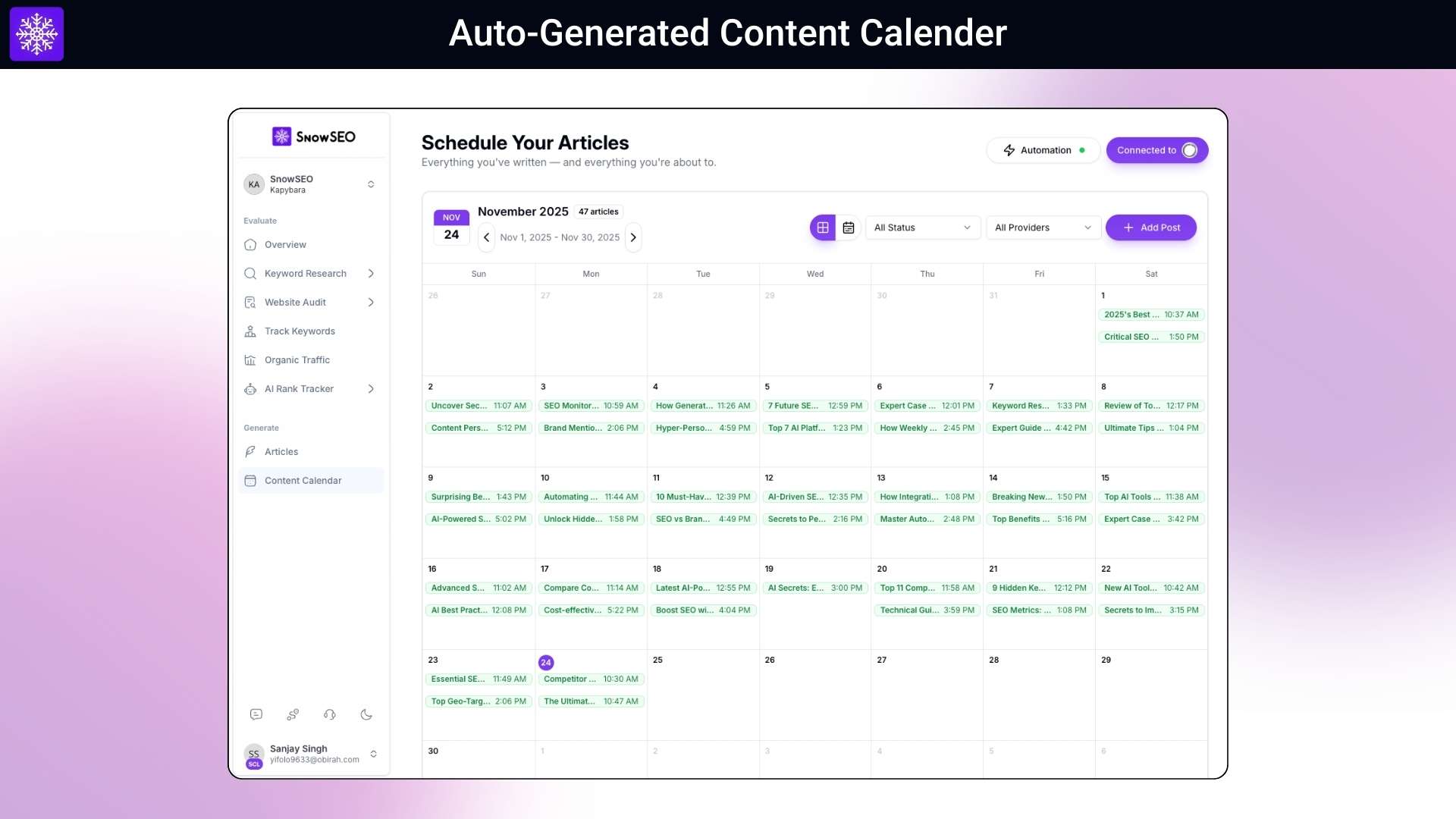This screenshot has width=1456, height=819.
Task: Open the Articles generator
Action: [x=282, y=451]
